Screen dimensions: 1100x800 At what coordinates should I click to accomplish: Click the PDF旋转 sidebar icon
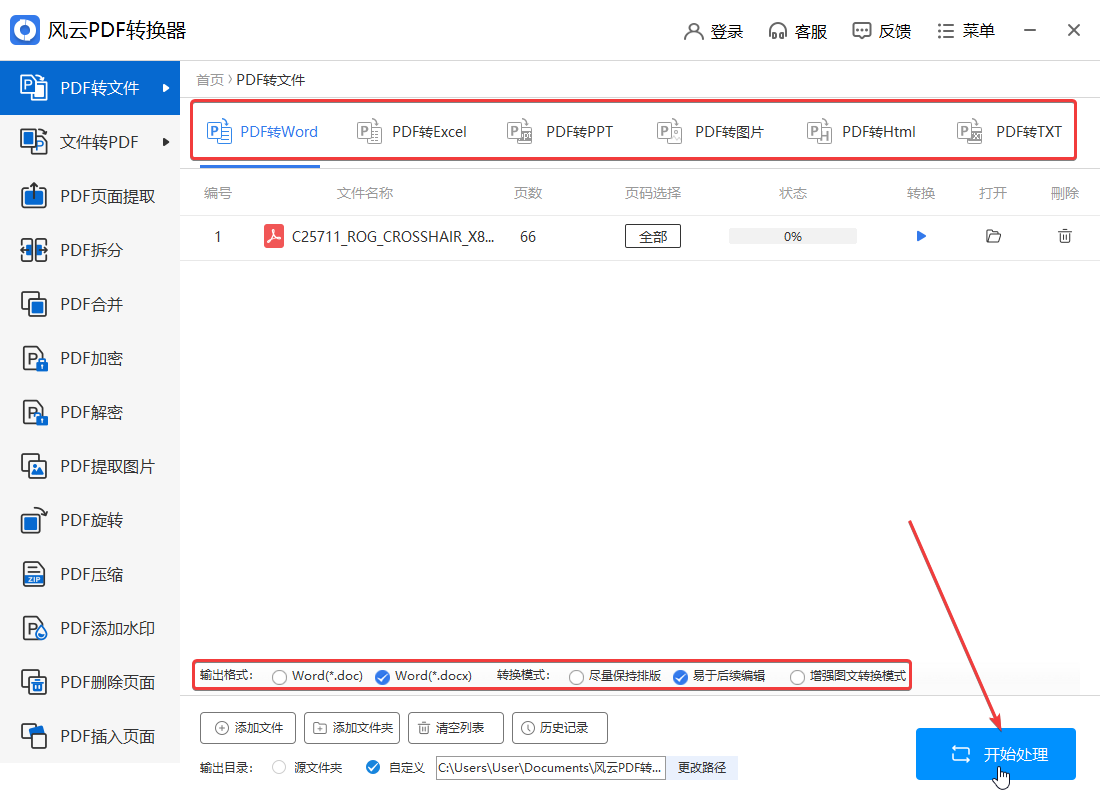(x=34, y=520)
